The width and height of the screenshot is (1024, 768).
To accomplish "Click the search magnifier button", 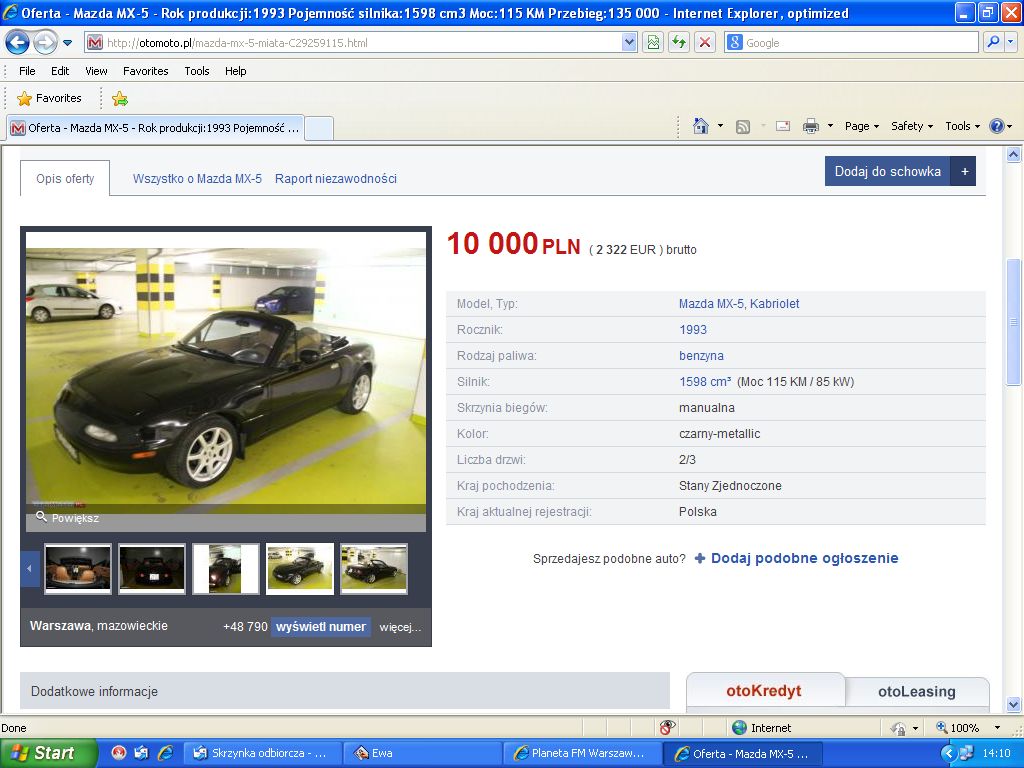I will click(x=993, y=43).
